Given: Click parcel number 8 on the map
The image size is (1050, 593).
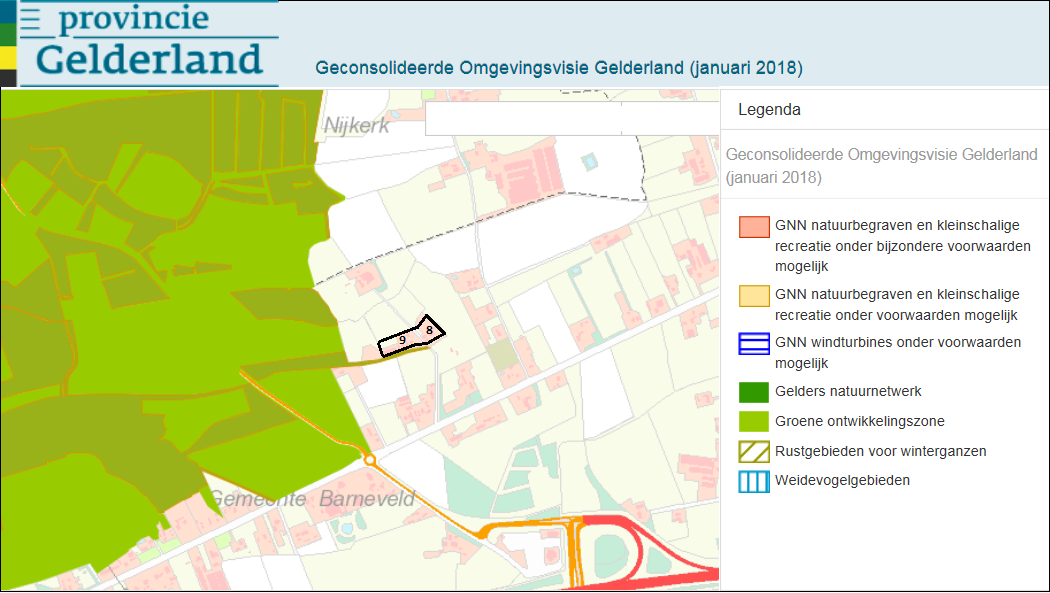Looking at the screenshot, I should 429,329.
